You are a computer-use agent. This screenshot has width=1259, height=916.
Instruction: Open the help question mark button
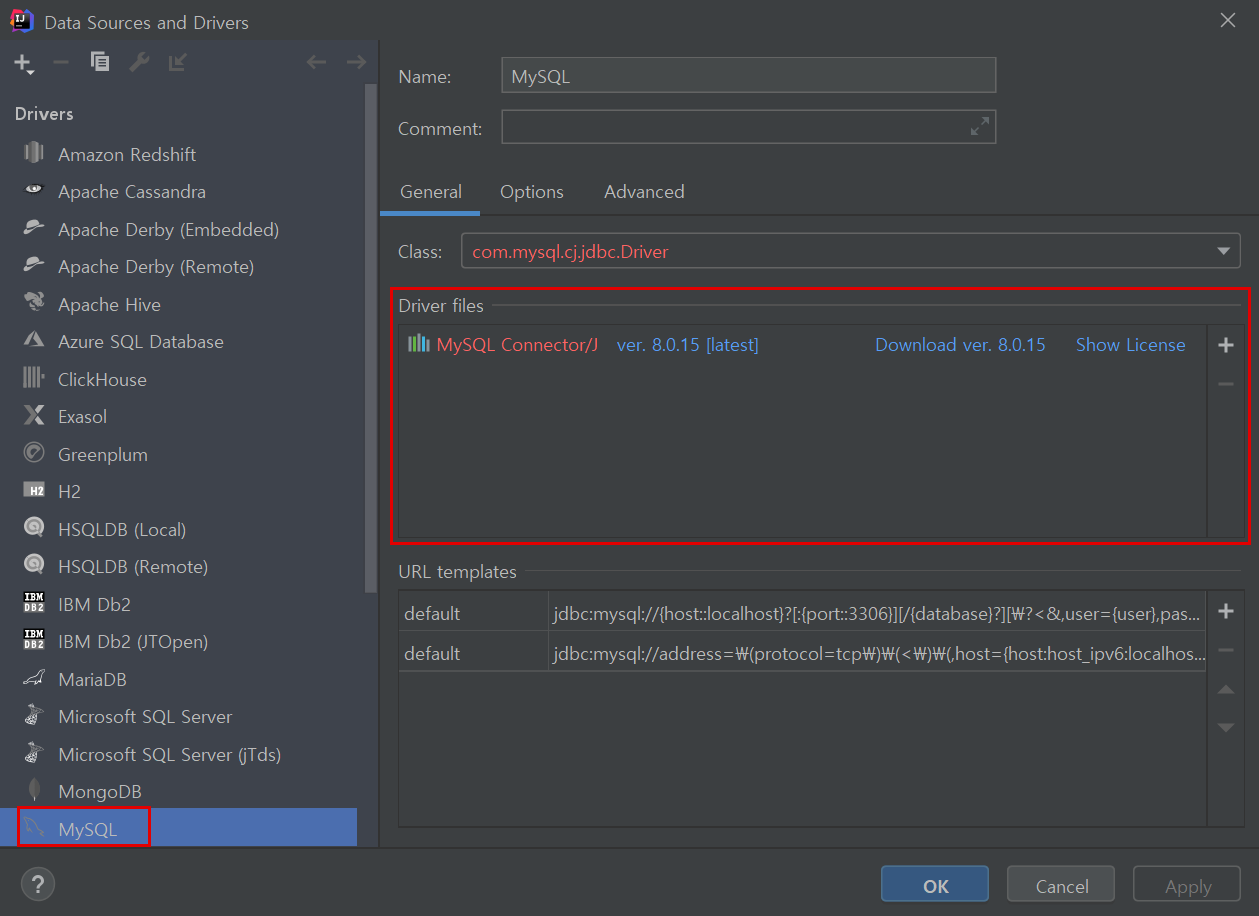[38, 884]
